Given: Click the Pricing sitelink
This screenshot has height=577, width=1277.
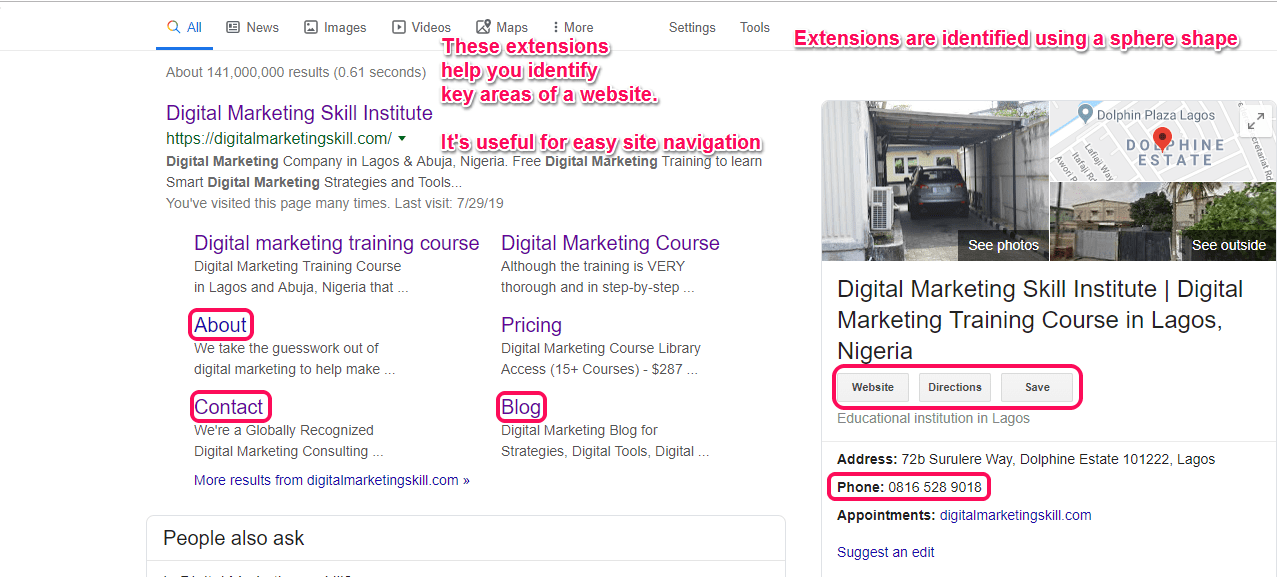Looking at the screenshot, I should [x=531, y=325].
